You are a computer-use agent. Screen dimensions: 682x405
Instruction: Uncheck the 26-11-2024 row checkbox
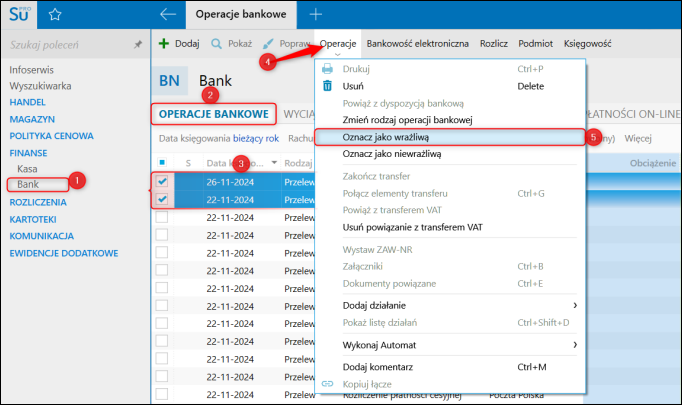[x=162, y=181]
